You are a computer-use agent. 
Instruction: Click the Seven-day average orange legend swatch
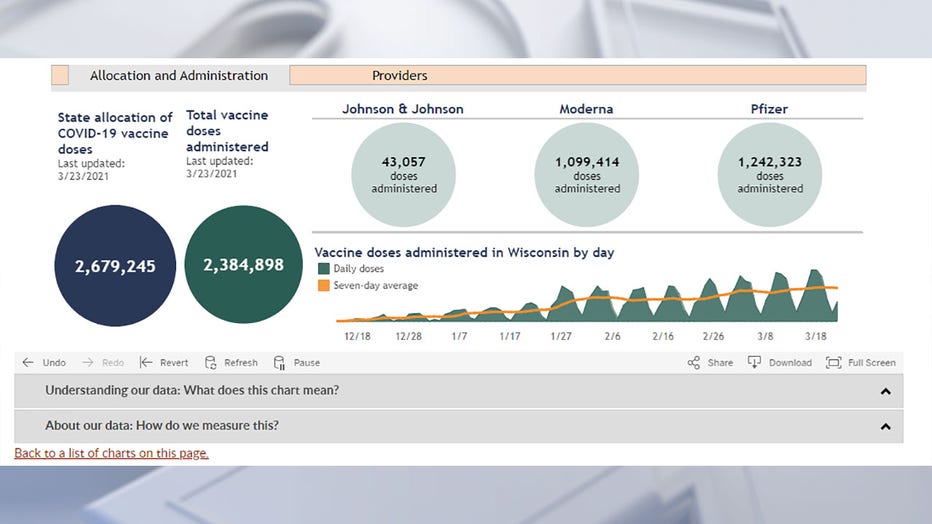(323, 285)
